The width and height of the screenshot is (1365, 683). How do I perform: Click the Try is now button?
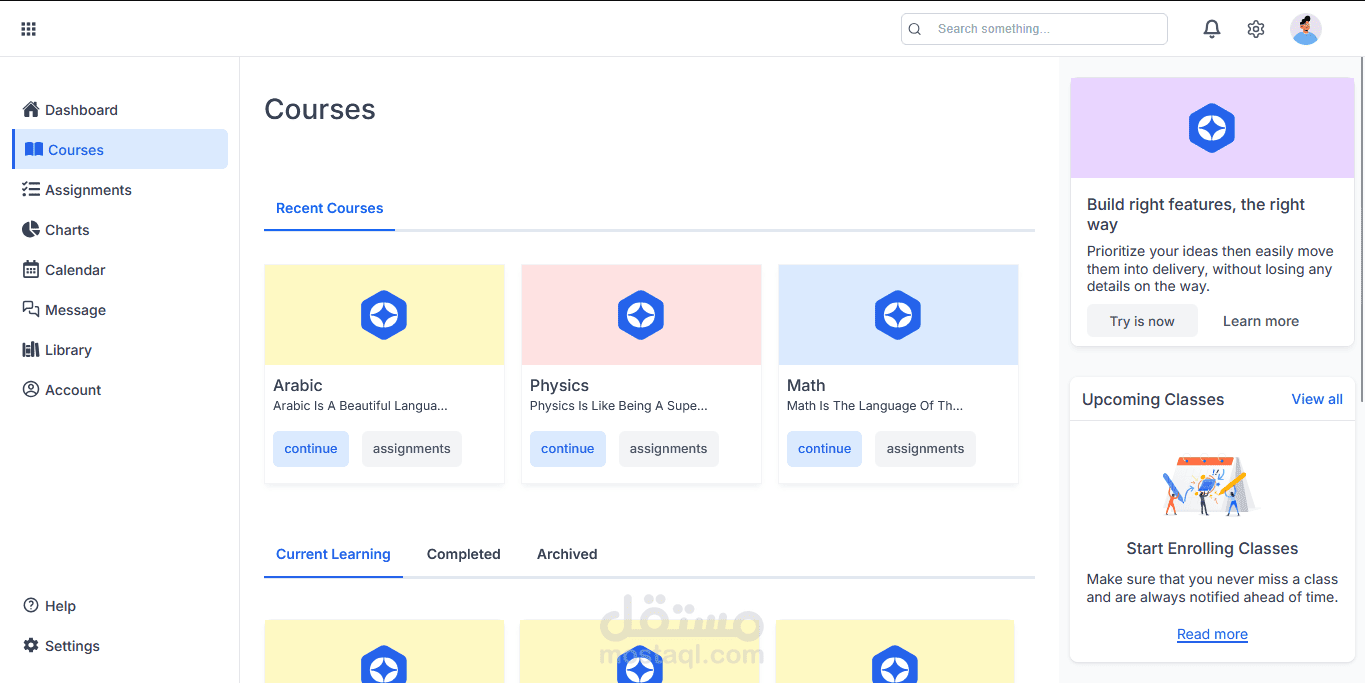click(x=1142, y=321)
